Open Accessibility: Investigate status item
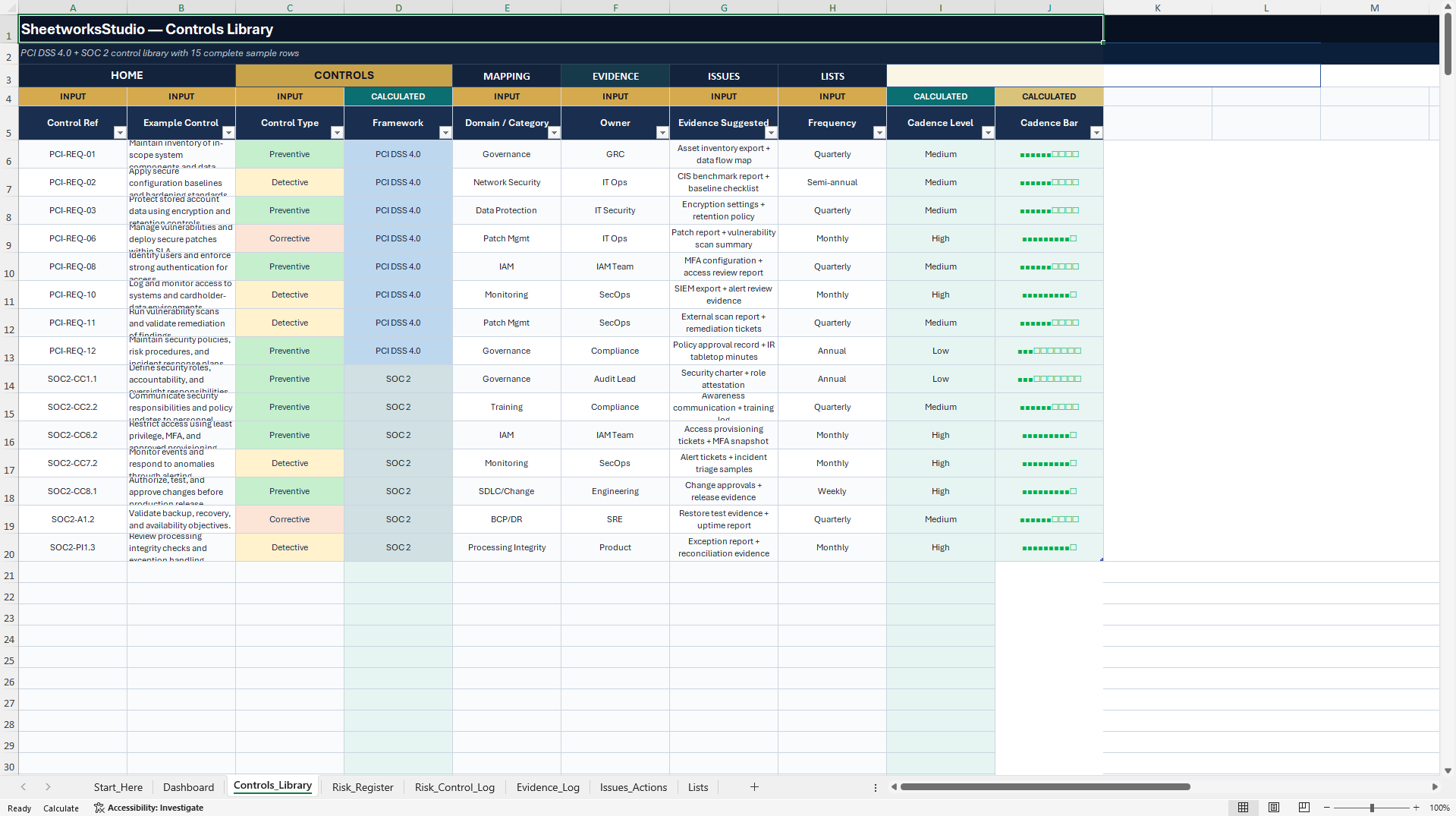The height and width of the screenshot is (816, 1456). coord(149,808)
